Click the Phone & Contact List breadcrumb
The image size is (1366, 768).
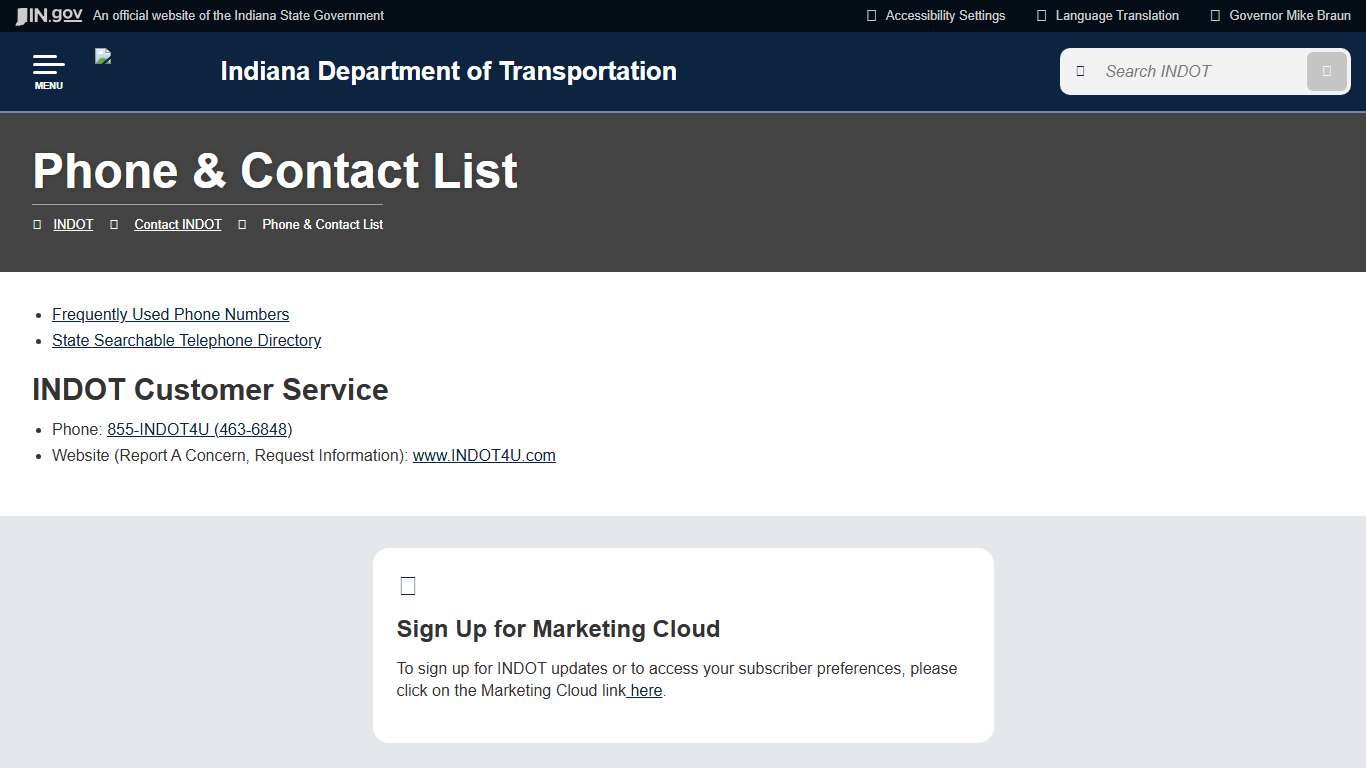(322, 224)
